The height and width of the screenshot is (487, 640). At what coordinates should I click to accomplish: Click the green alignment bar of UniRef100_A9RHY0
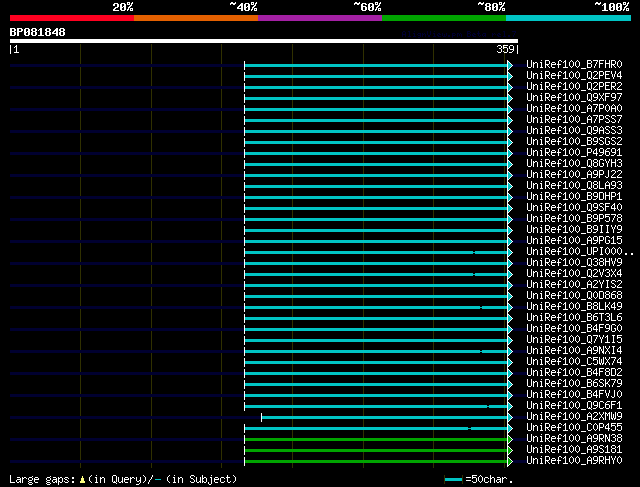(x=376, y=462)
